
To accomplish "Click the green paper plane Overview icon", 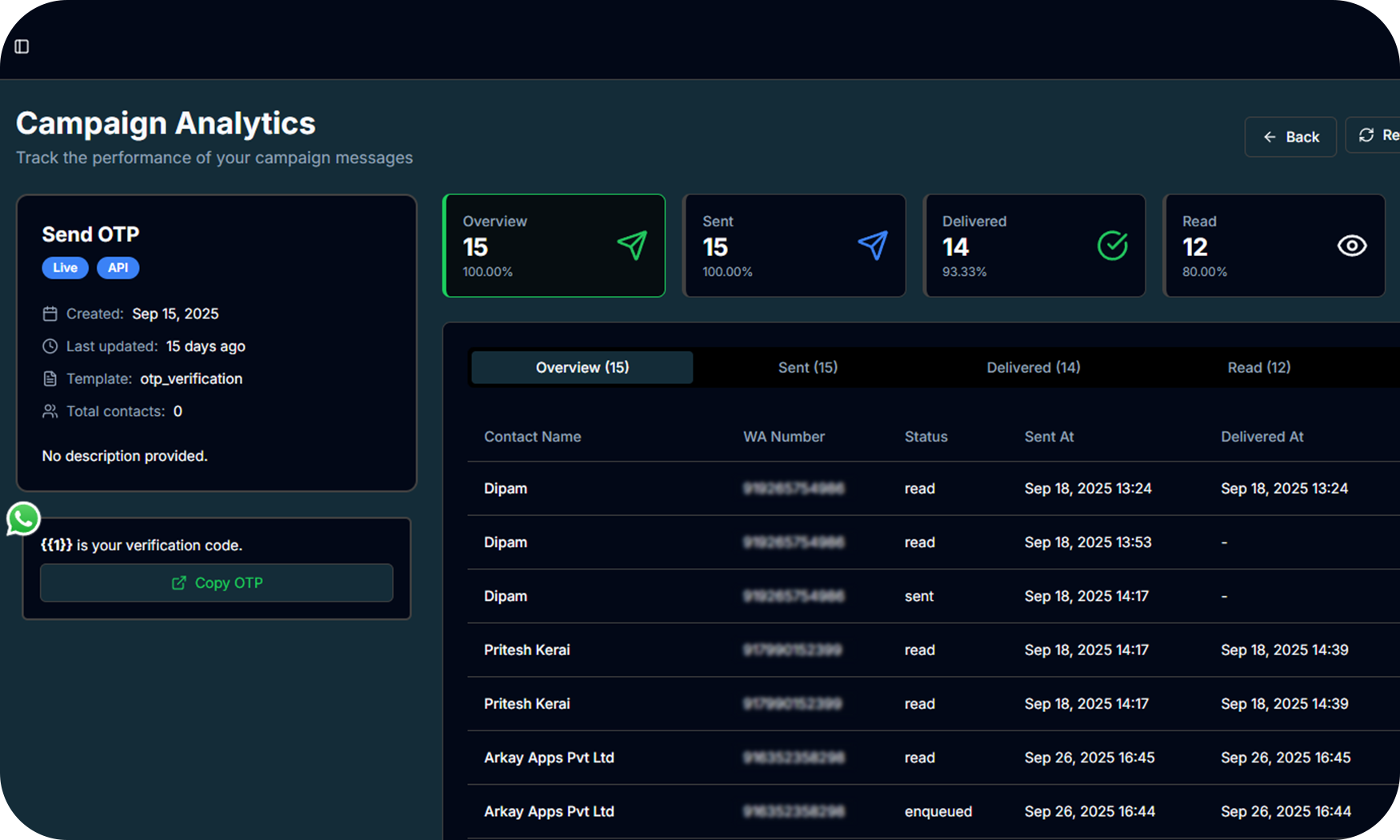I will tap(632, 246).
